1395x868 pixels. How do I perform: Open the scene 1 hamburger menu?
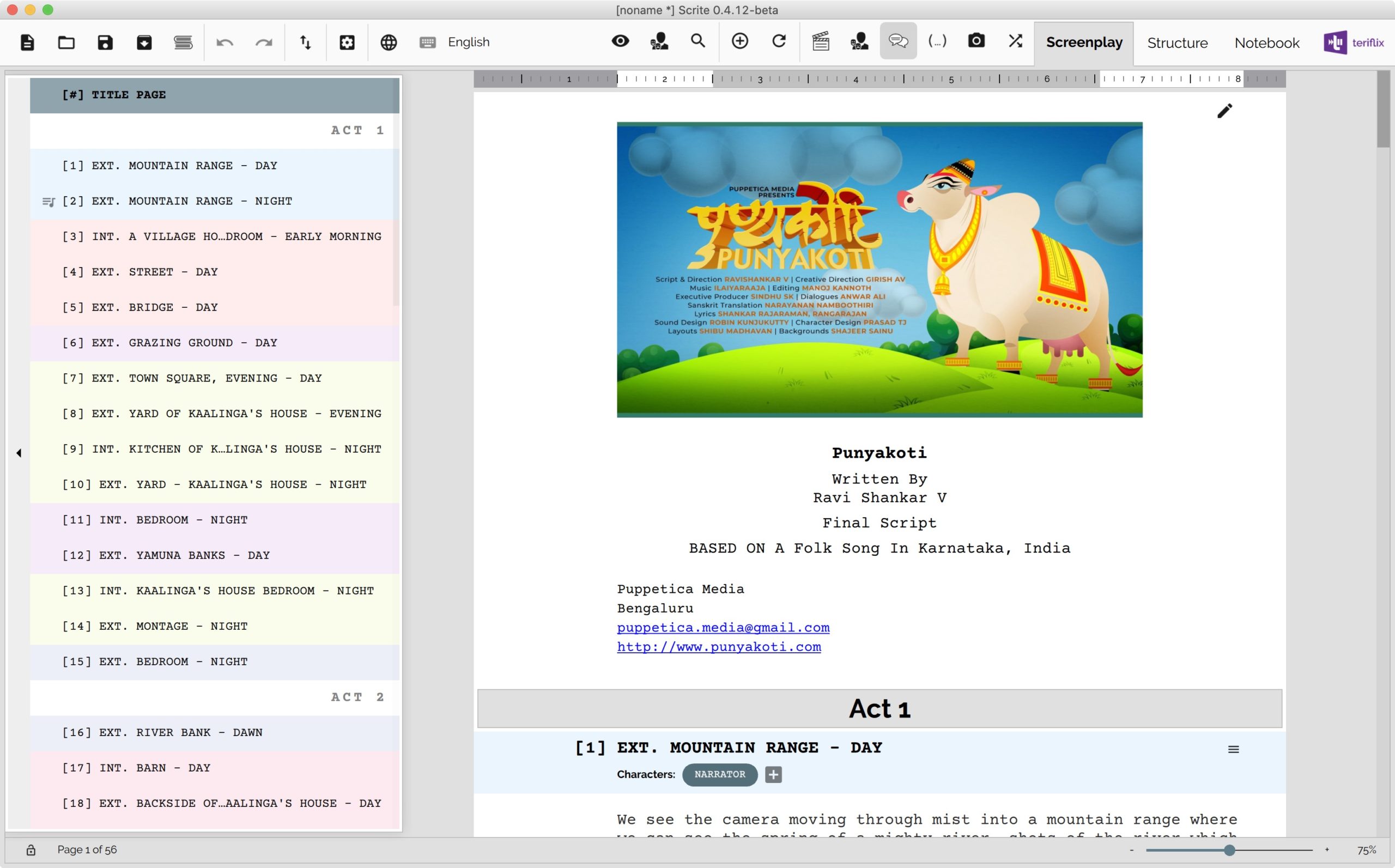(1233, 749)
